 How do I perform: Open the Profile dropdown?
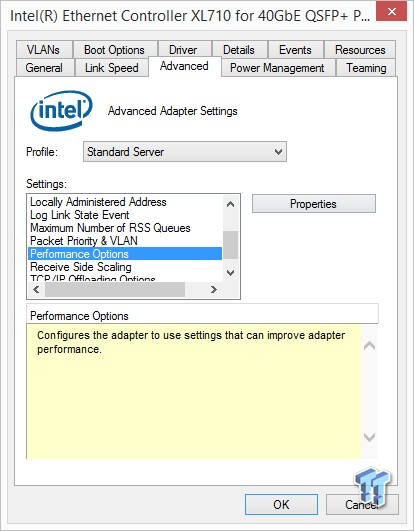[x=185, y=152]
